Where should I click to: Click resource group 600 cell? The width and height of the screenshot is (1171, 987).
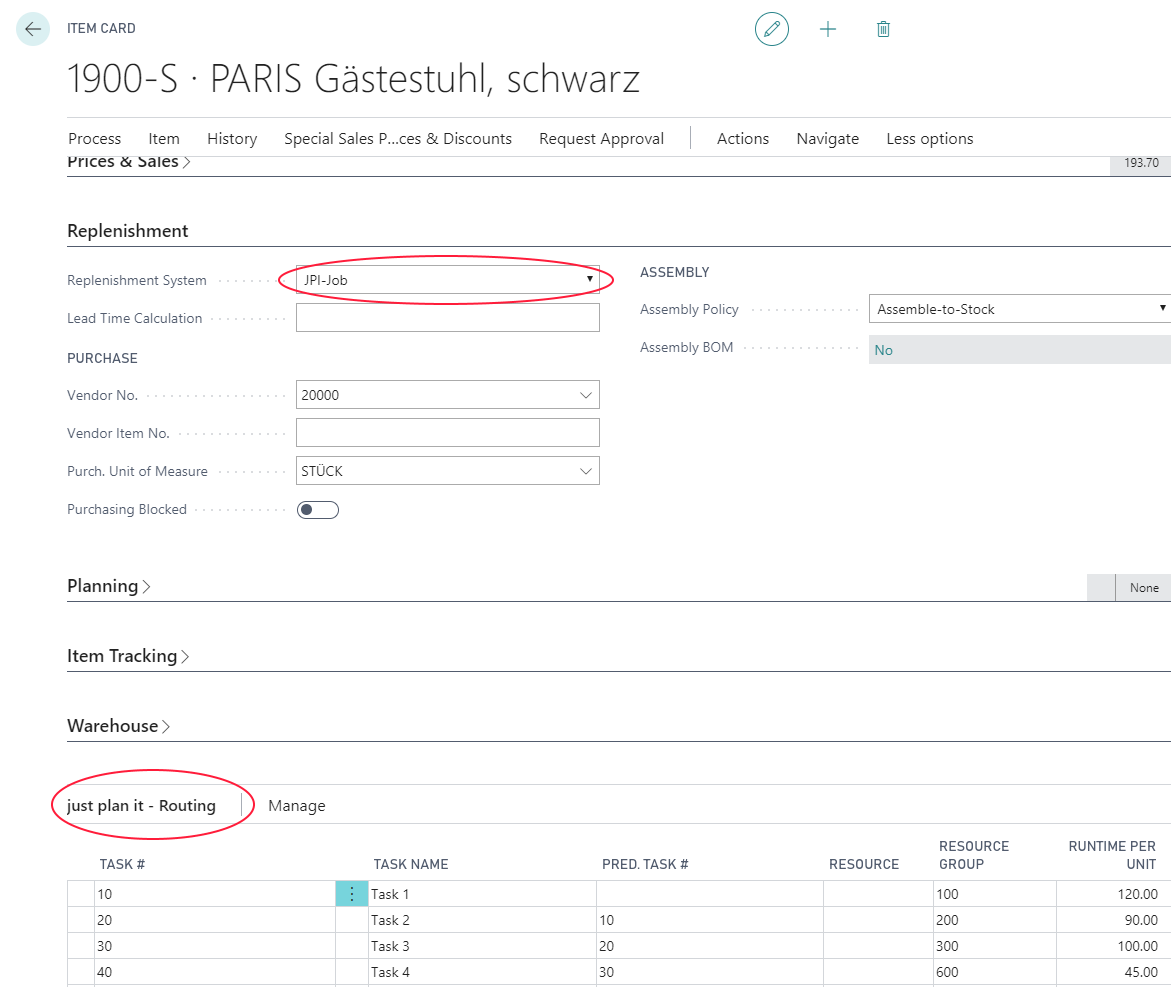pos(995,972)
